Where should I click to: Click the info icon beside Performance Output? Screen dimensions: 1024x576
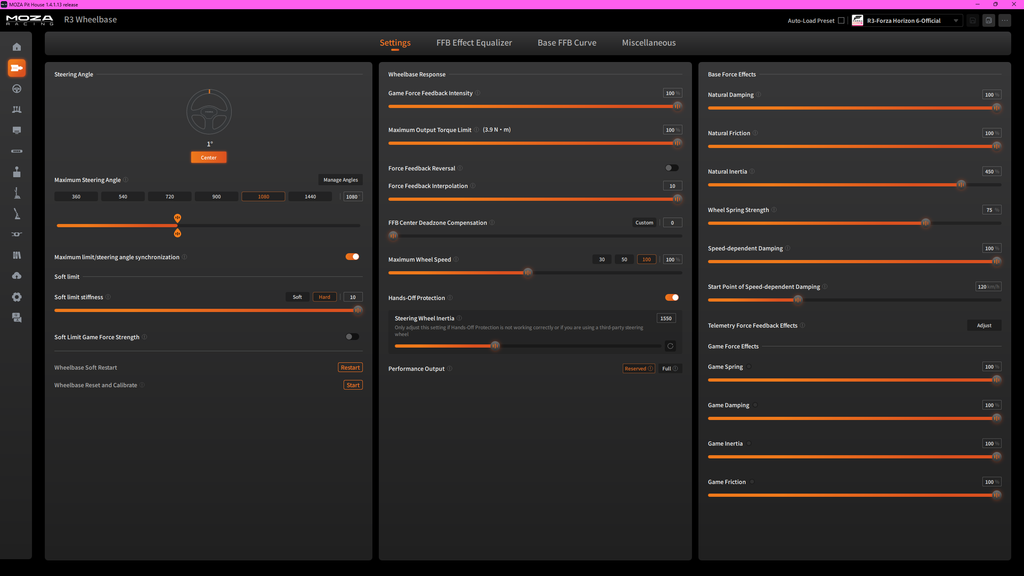450,368
